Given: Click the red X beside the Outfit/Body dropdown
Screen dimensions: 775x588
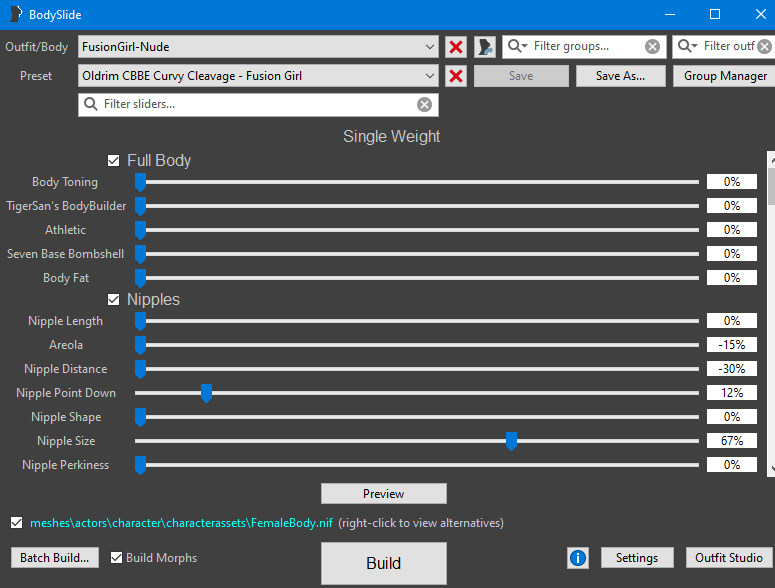Looking at the screenshot, I should coord(456,47).
